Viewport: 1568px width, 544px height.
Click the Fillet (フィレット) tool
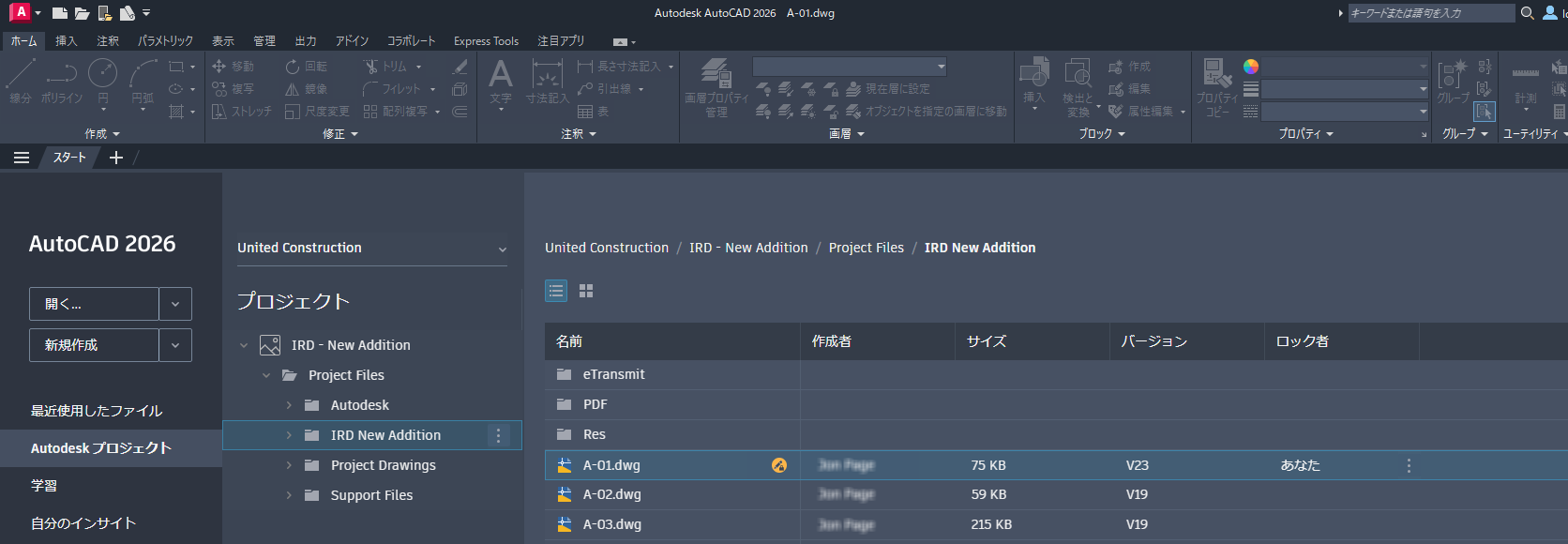tap(392, 89)
